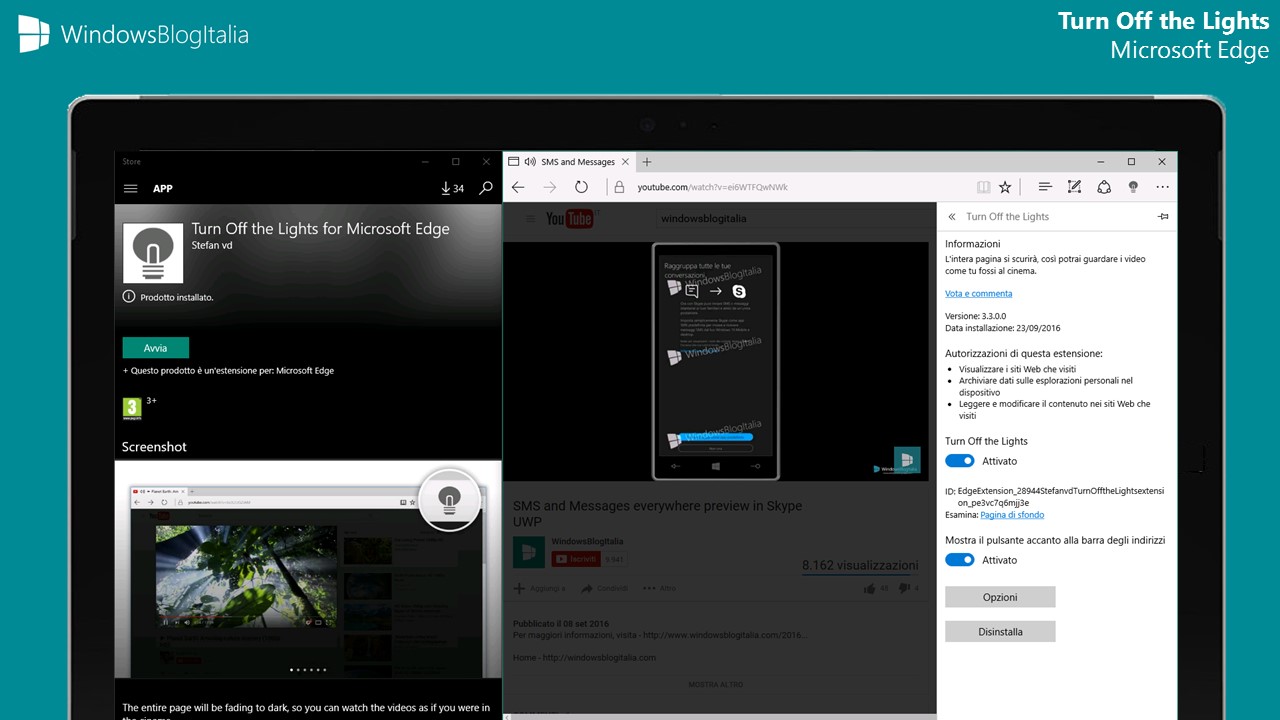Click the Stefan vd publisher name
The image size is (1280, 720).
click(212, 244)
